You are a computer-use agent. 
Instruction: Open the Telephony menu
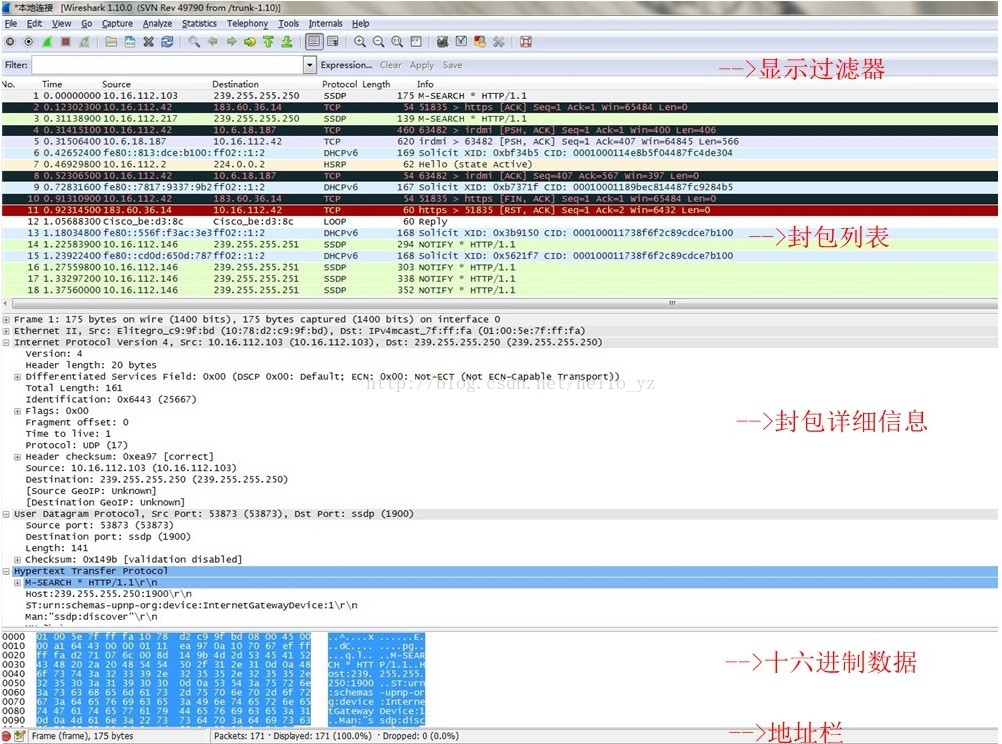[x=247, y=24]
